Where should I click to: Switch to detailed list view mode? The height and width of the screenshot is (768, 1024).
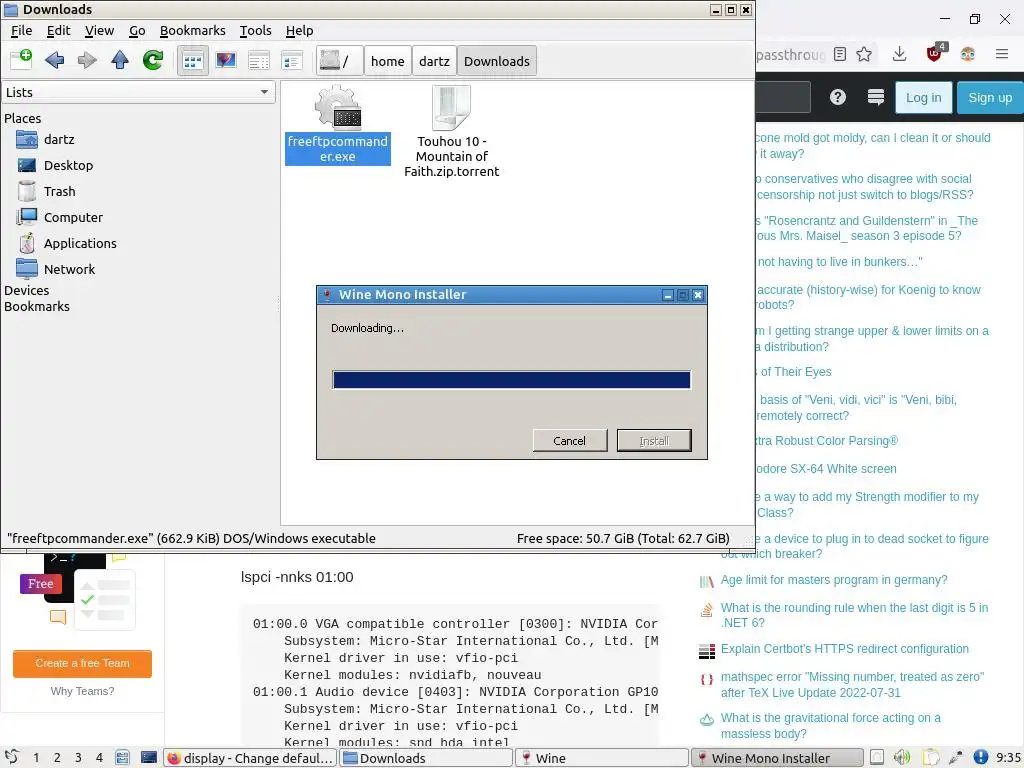click(259, 61)
